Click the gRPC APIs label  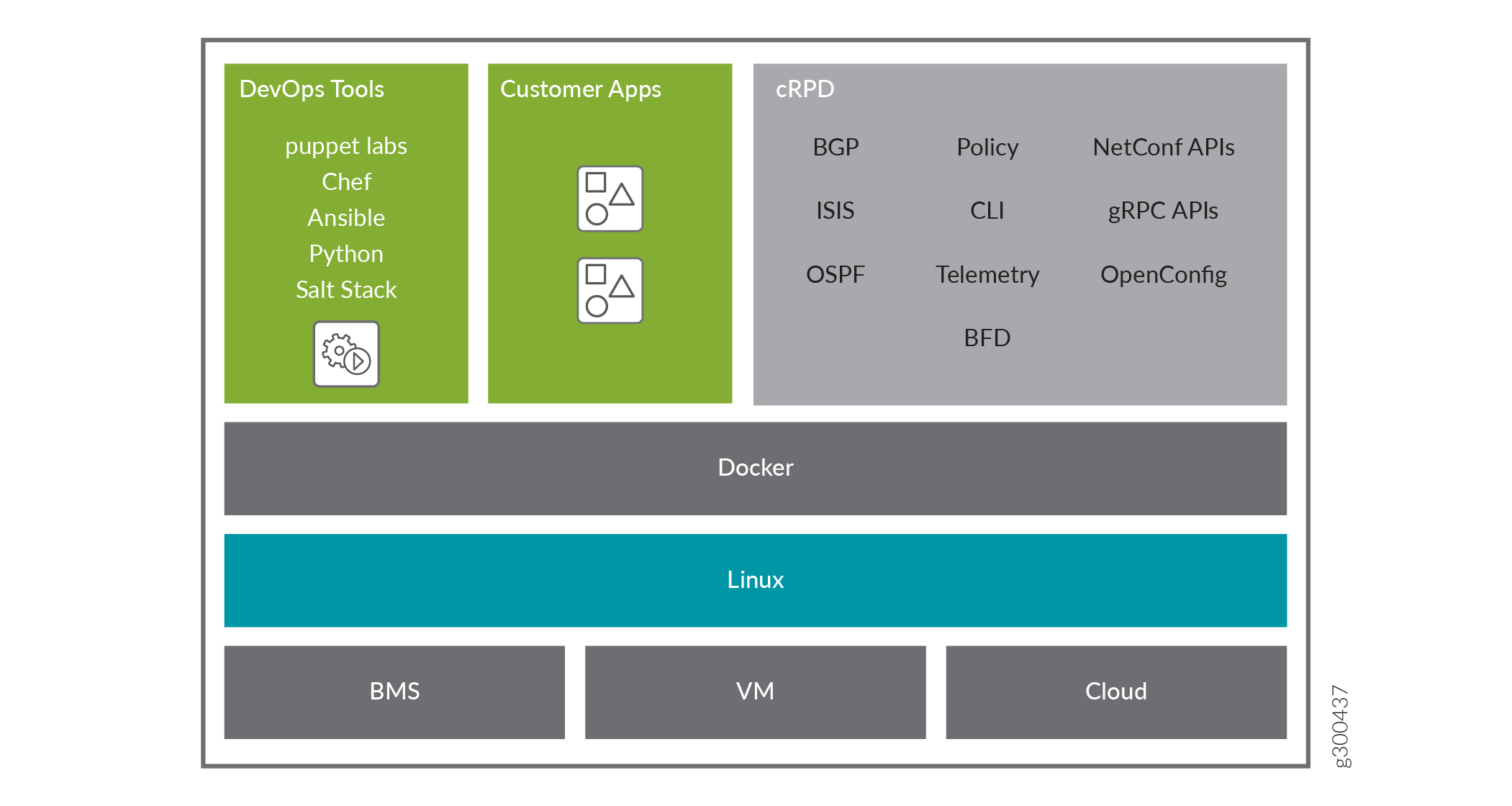1163,212
